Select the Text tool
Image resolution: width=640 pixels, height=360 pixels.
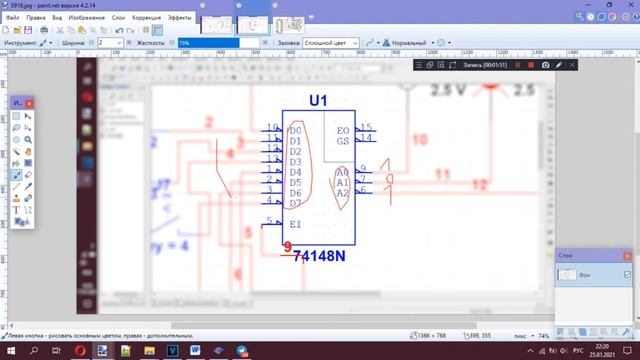point(16,210)
